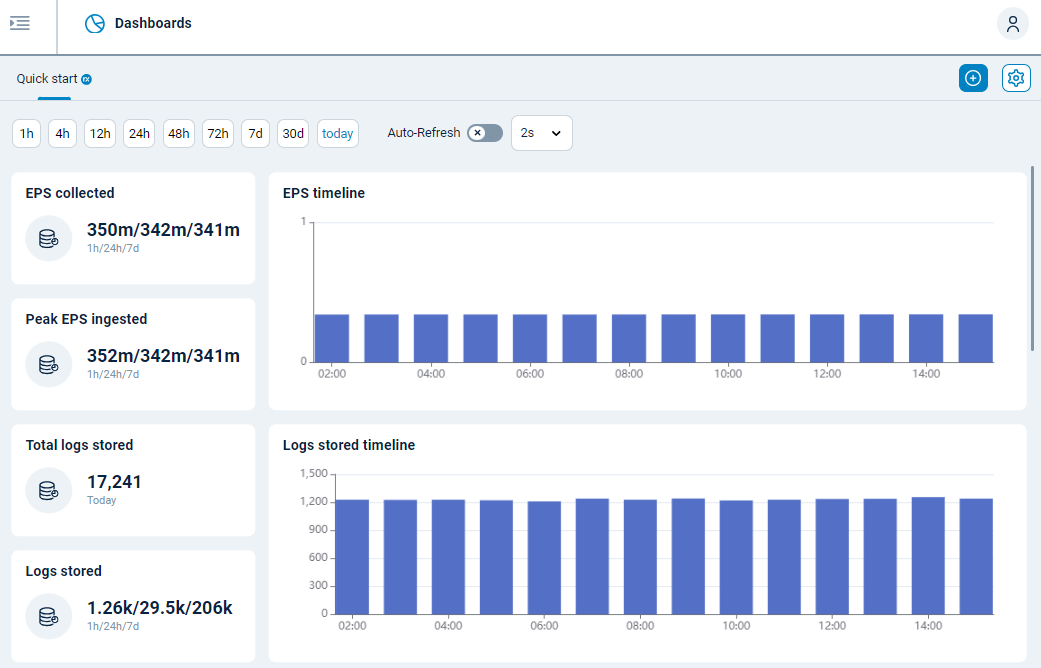Click the database icon on Total logs stored card
The height and width of the screenshot is (668, 1041).
coord(48,490)
